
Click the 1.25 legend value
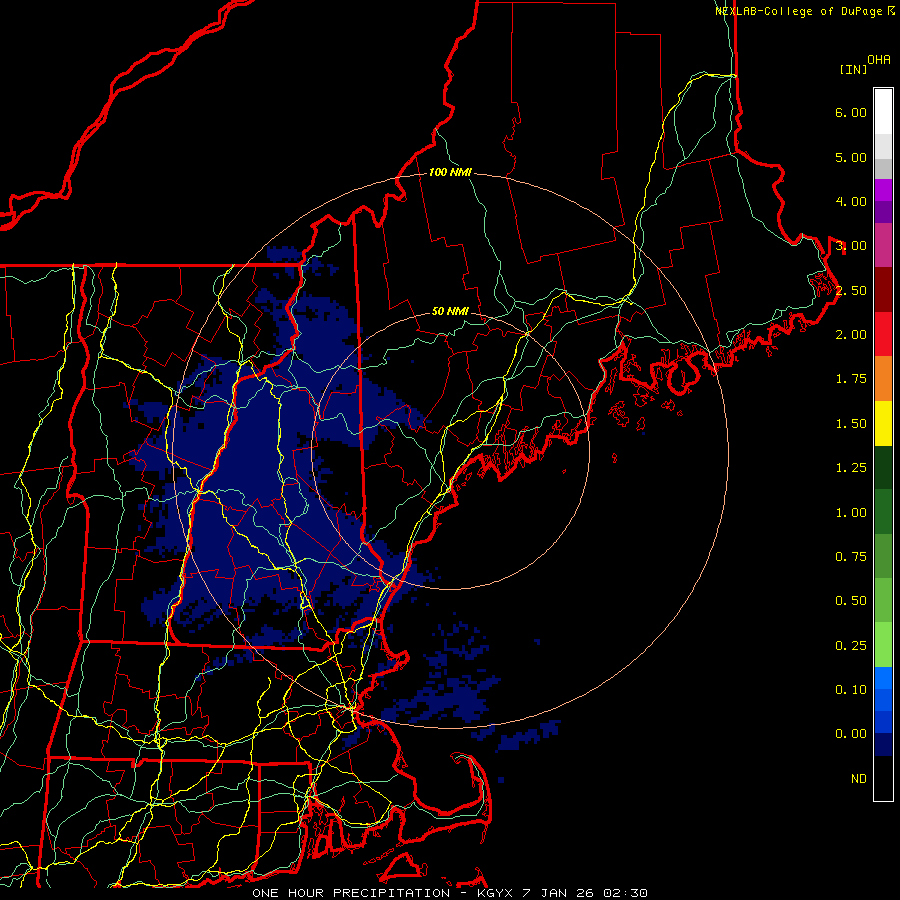[851, 468]
